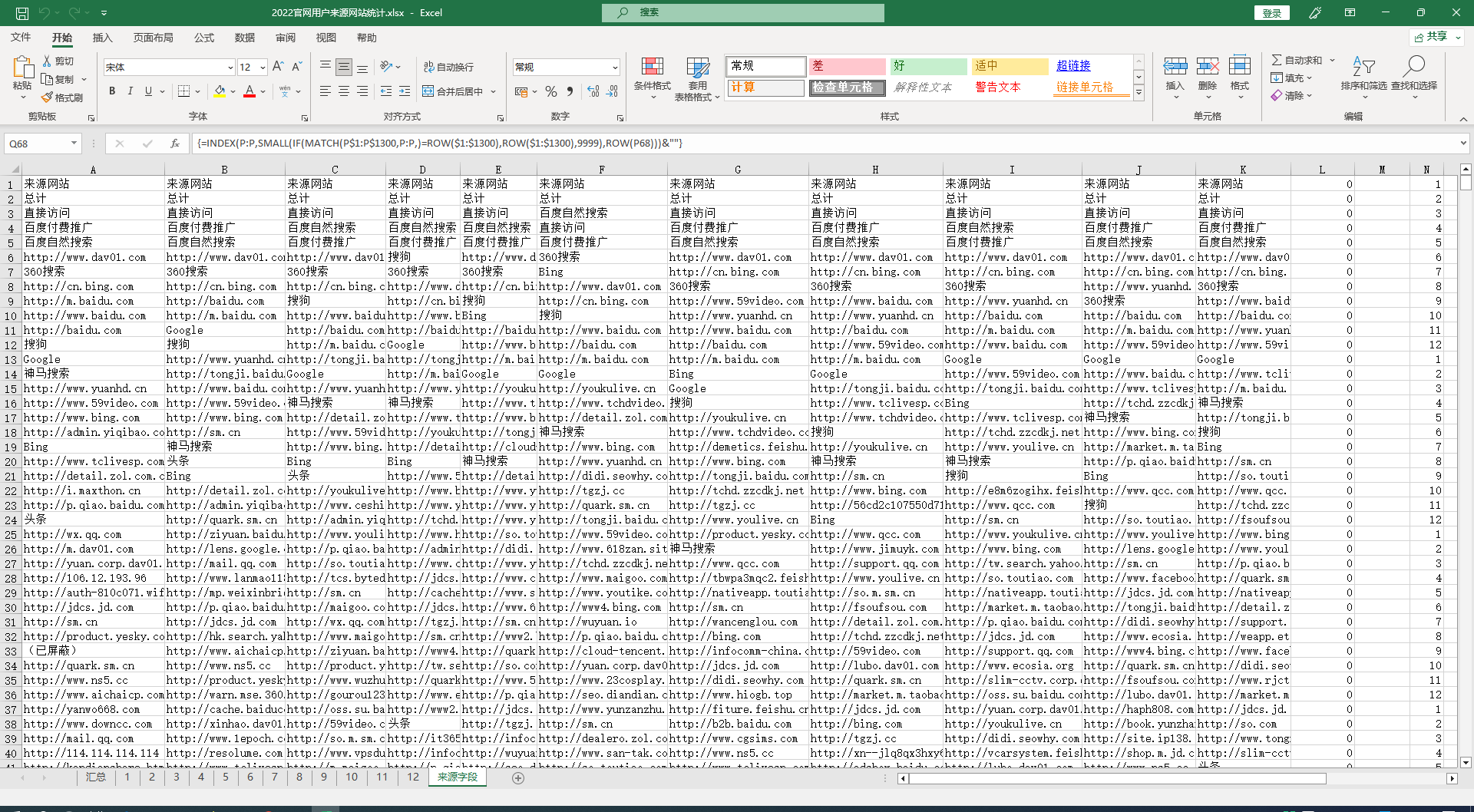Open the 文件 (File) menu
The height and width of the screenshot is (812, 1474).
click(x=21, y=38)
